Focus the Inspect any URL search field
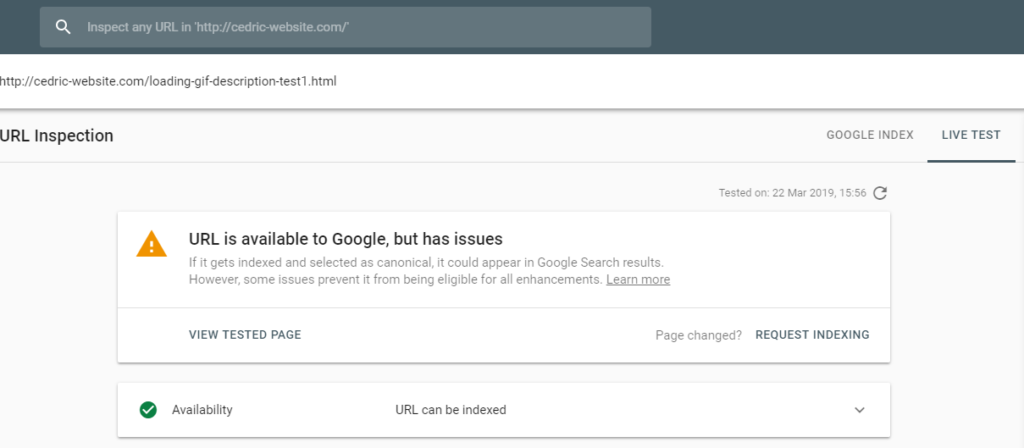The image size is (1024, 448). [x=345, y=27]
